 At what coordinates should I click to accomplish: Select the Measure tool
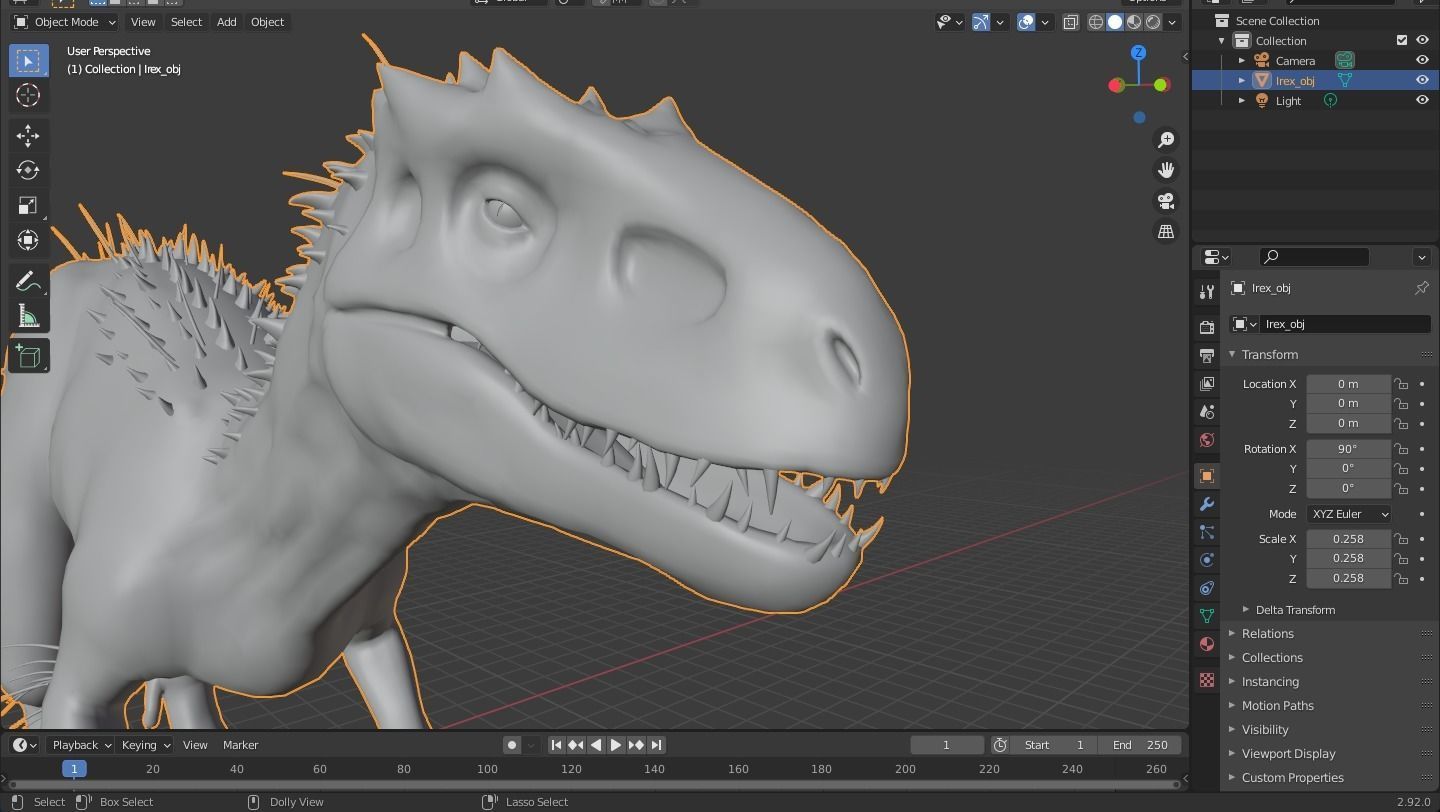pyautogui.click(x=29, y=317)
